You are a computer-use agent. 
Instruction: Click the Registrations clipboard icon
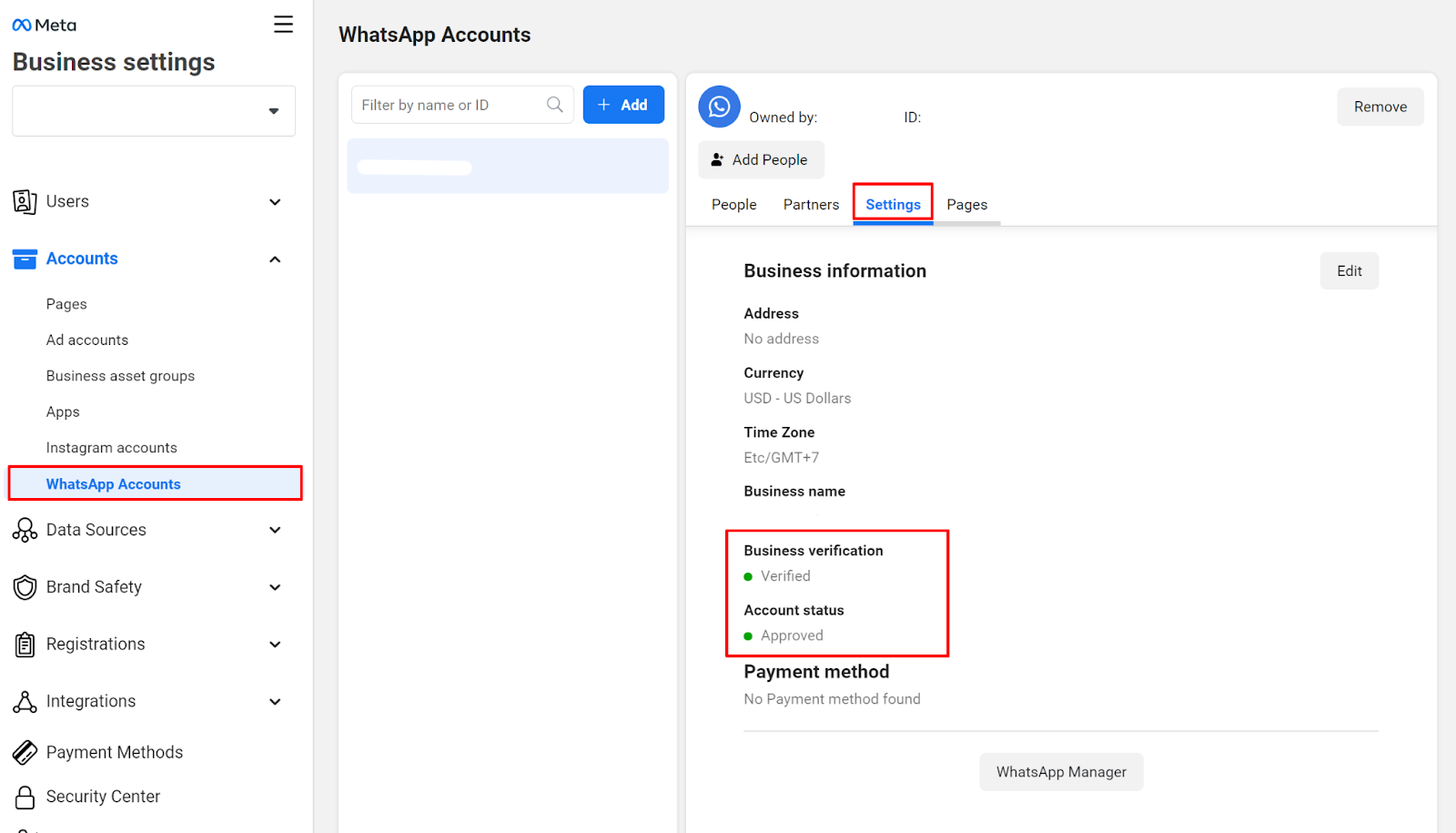(x=25, y=645)
